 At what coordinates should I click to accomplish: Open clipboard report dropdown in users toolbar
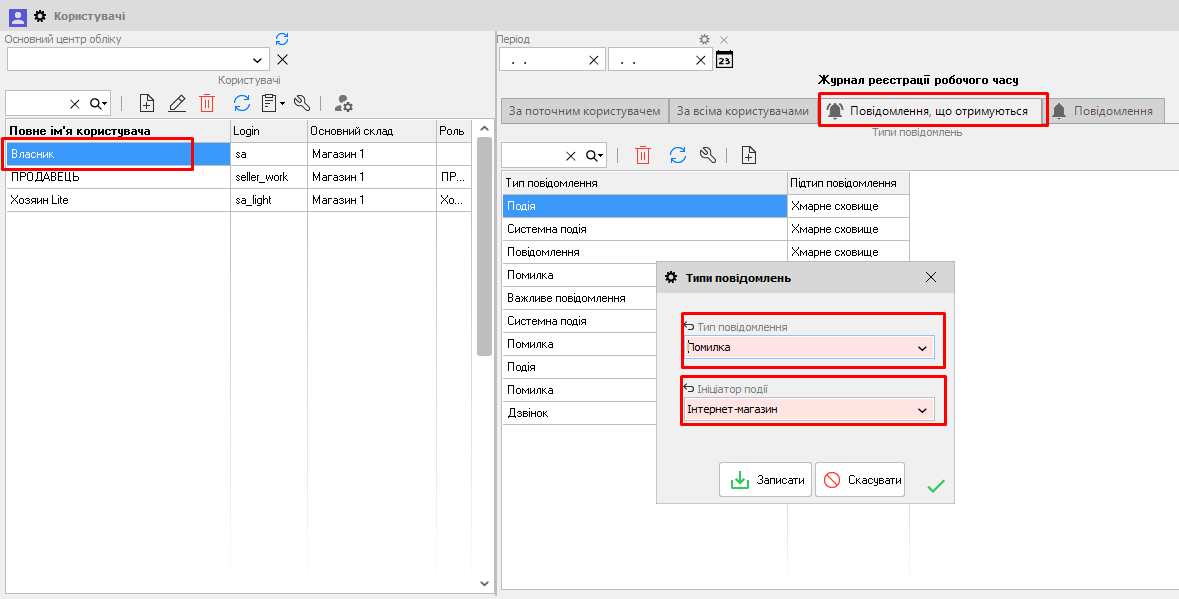(x=272, y=103)
